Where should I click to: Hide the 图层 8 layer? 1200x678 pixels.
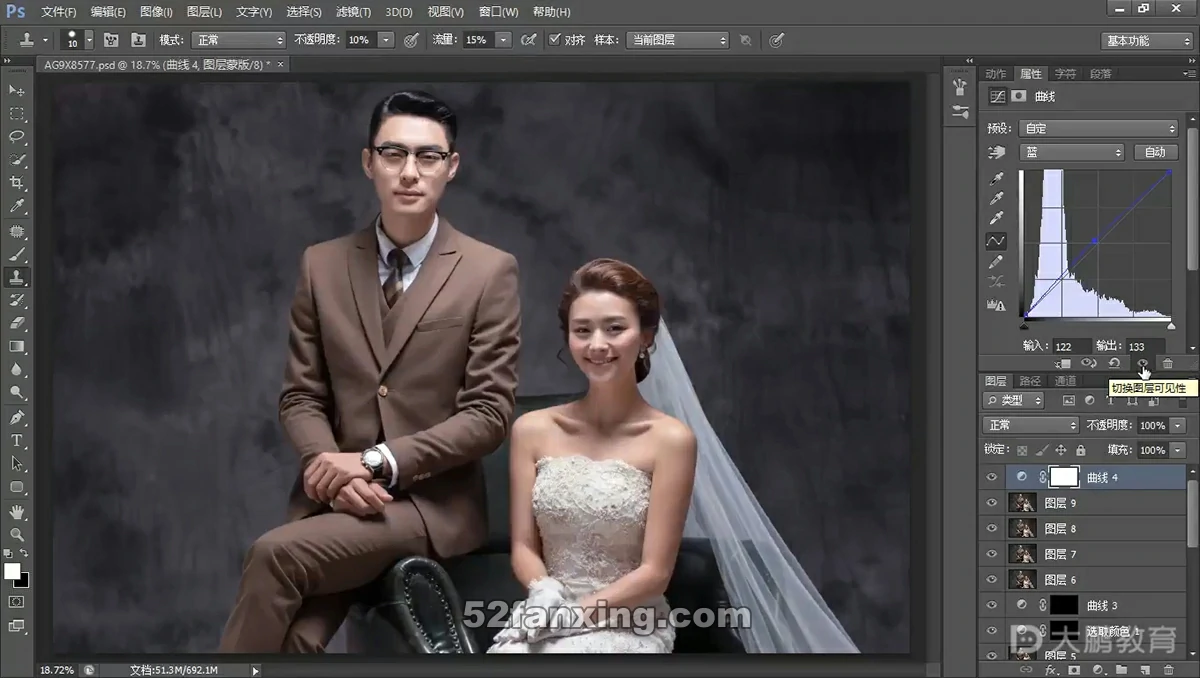tap(992, 529)
